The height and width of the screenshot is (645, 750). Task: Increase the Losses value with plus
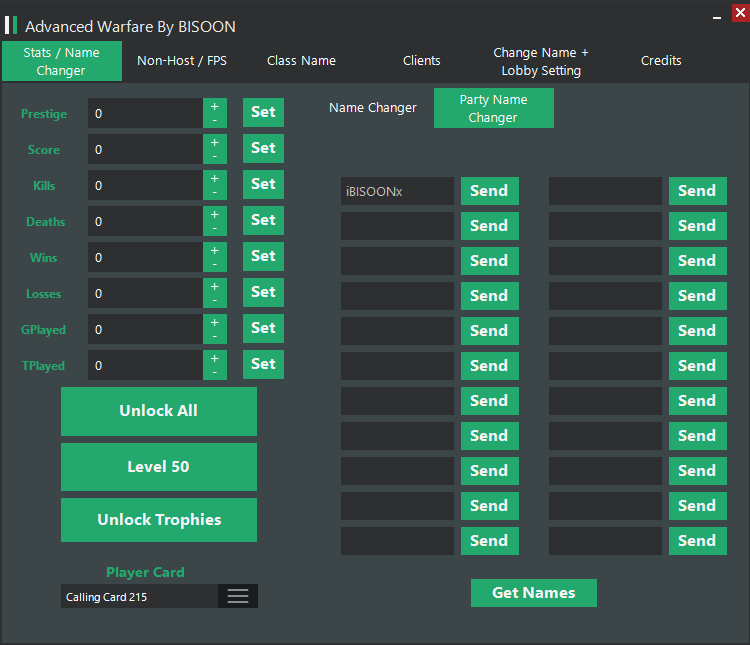pyautogui.click(x=215, y=286)
